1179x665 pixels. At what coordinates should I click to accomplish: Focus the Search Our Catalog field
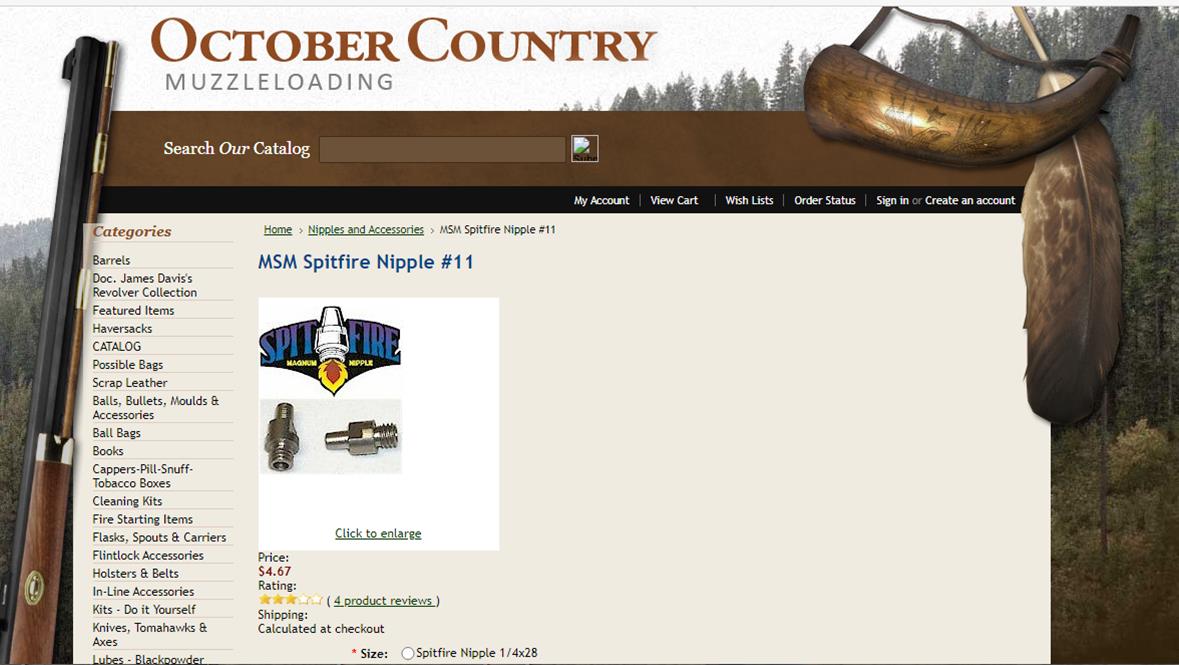442,149
